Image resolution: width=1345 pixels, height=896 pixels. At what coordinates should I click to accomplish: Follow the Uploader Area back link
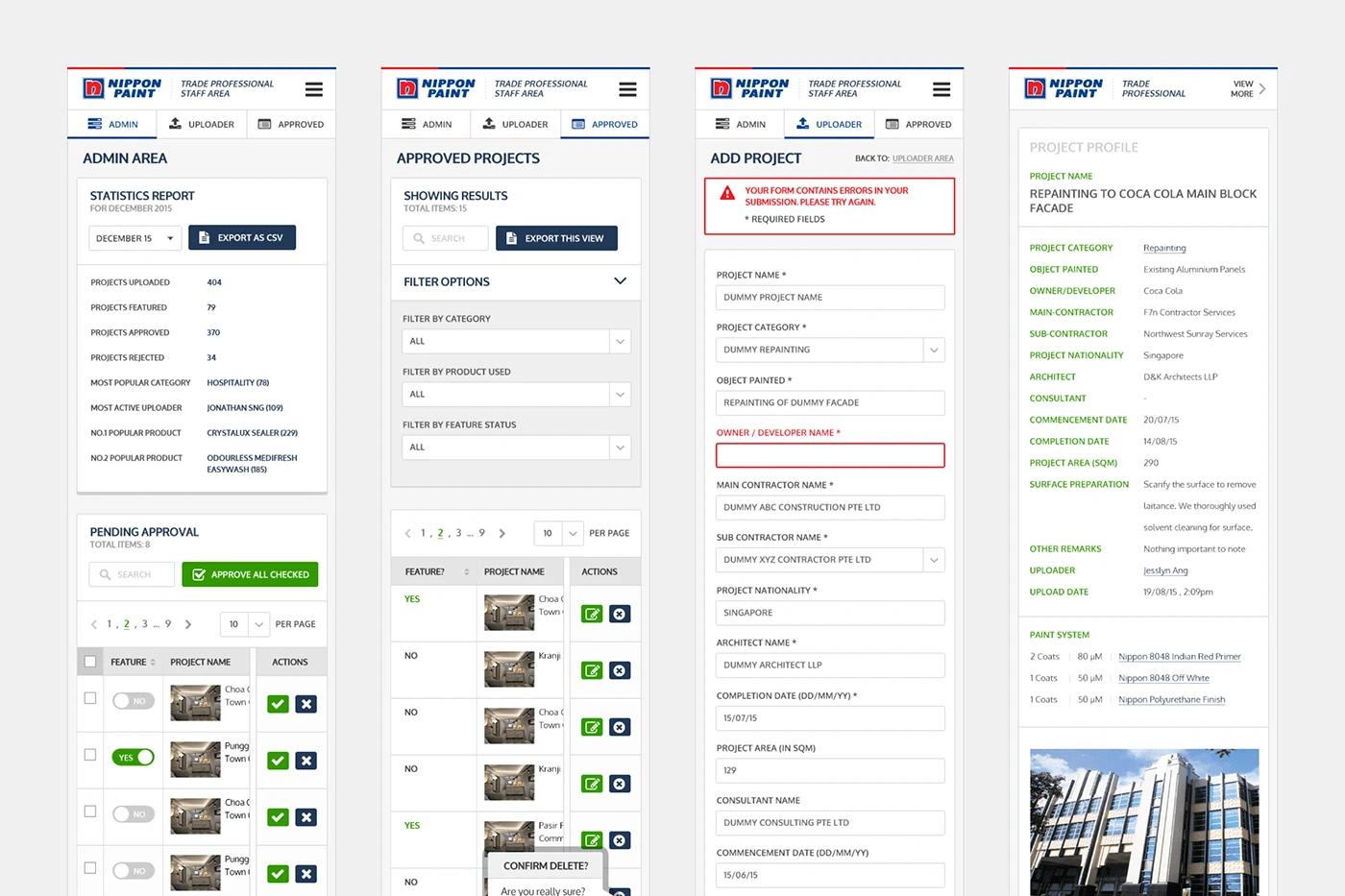click(922, 158)
